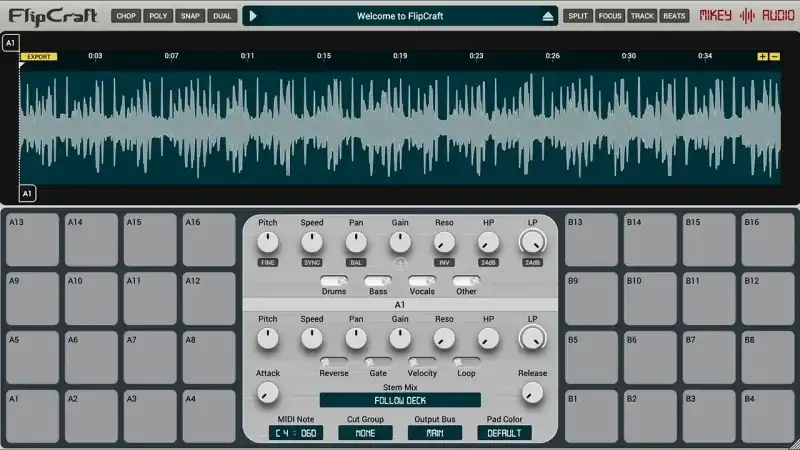
Task: Open the Welcome to FlipCraft preset display
Action: (x=400, y=16)
